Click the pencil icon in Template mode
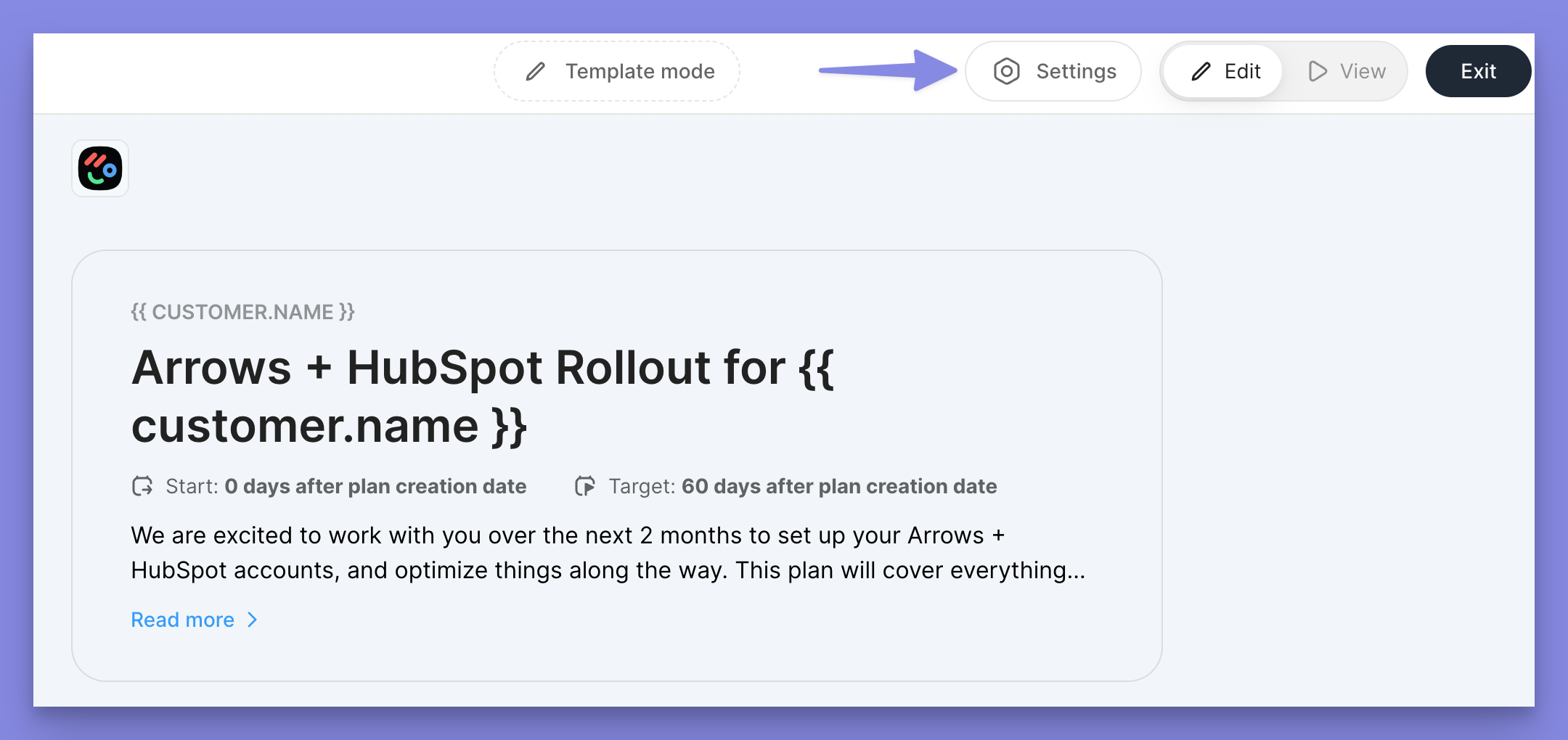 pos(536,71)
